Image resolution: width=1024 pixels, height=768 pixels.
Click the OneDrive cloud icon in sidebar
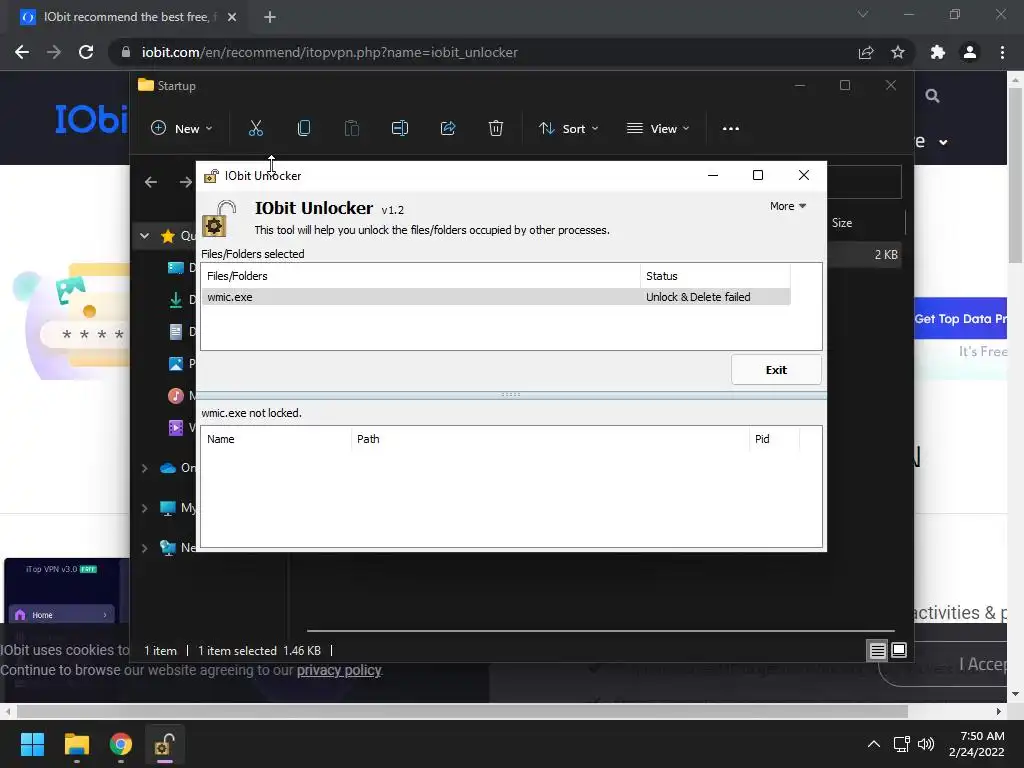point(168,468)
